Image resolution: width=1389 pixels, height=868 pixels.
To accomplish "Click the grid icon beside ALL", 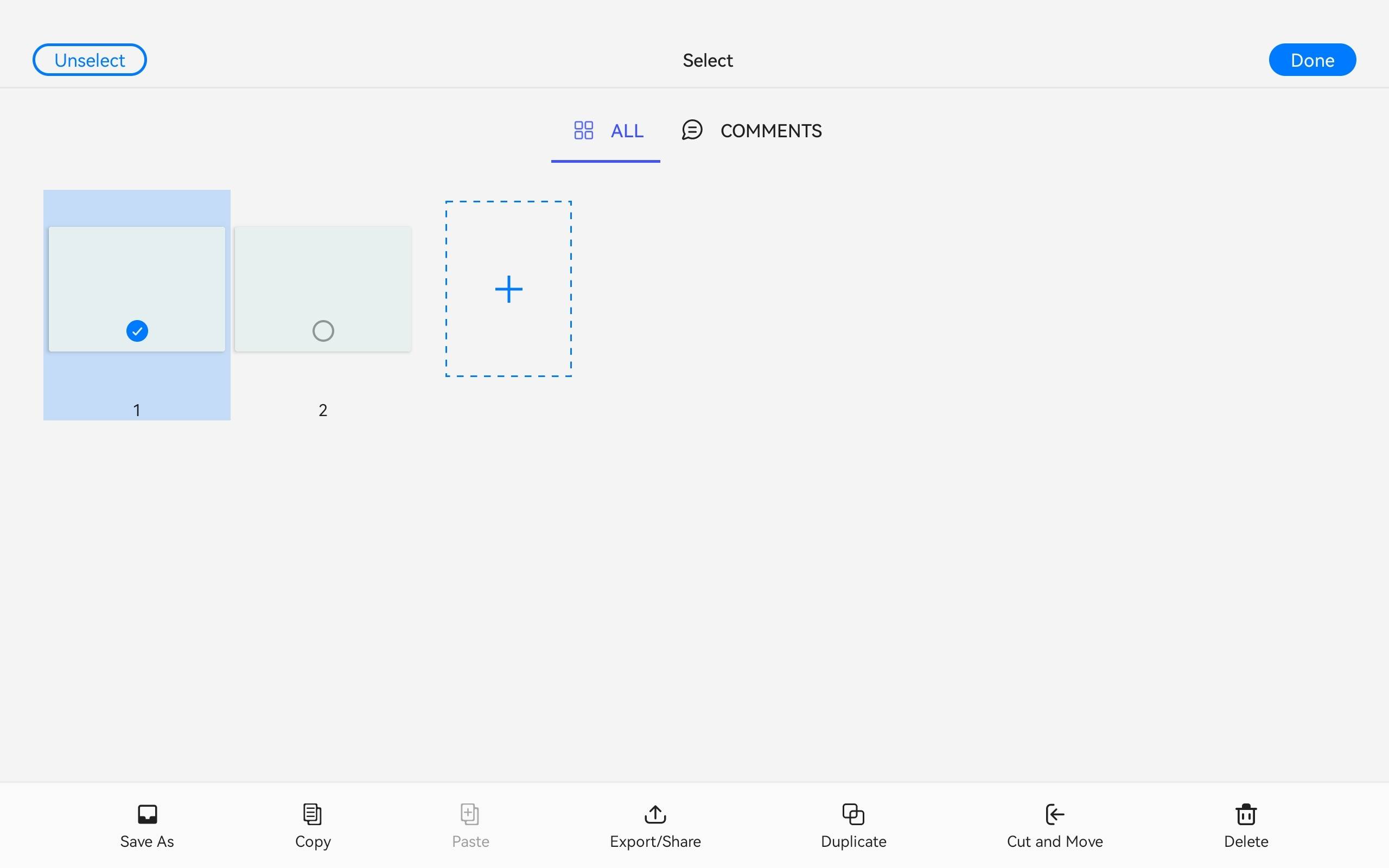I will pos(583,130).
